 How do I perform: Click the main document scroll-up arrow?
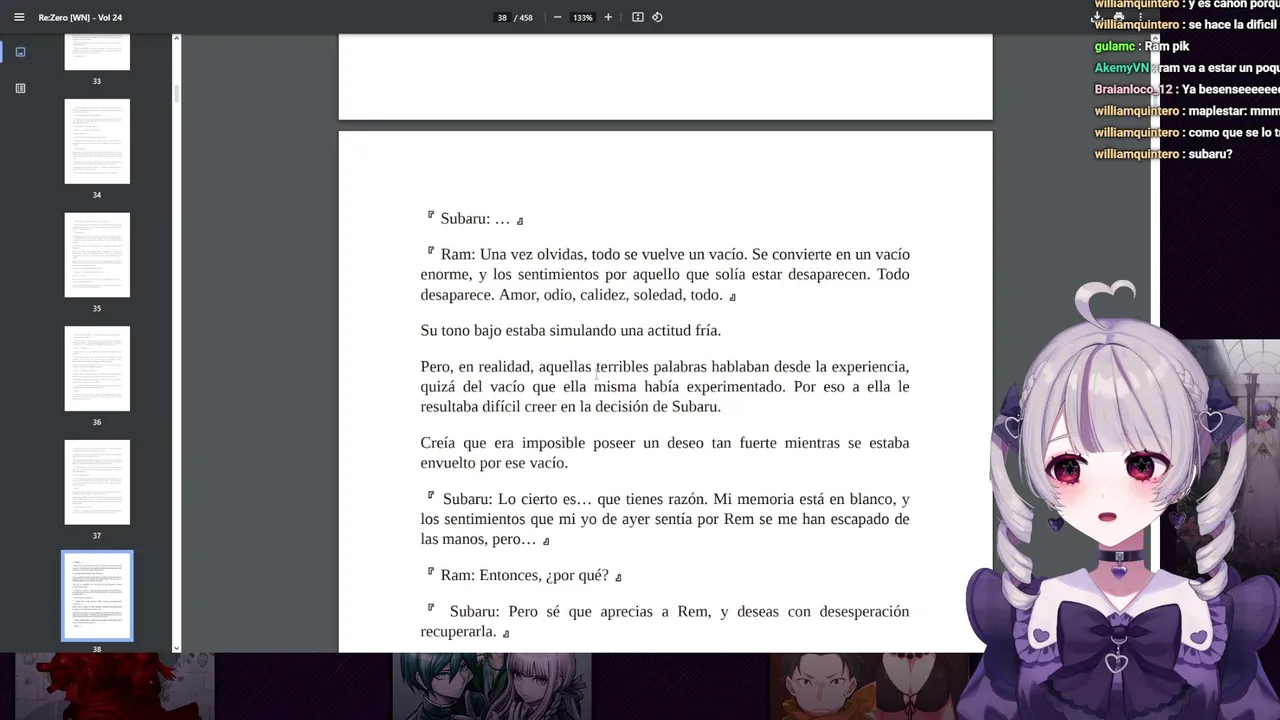[1155, 38]
